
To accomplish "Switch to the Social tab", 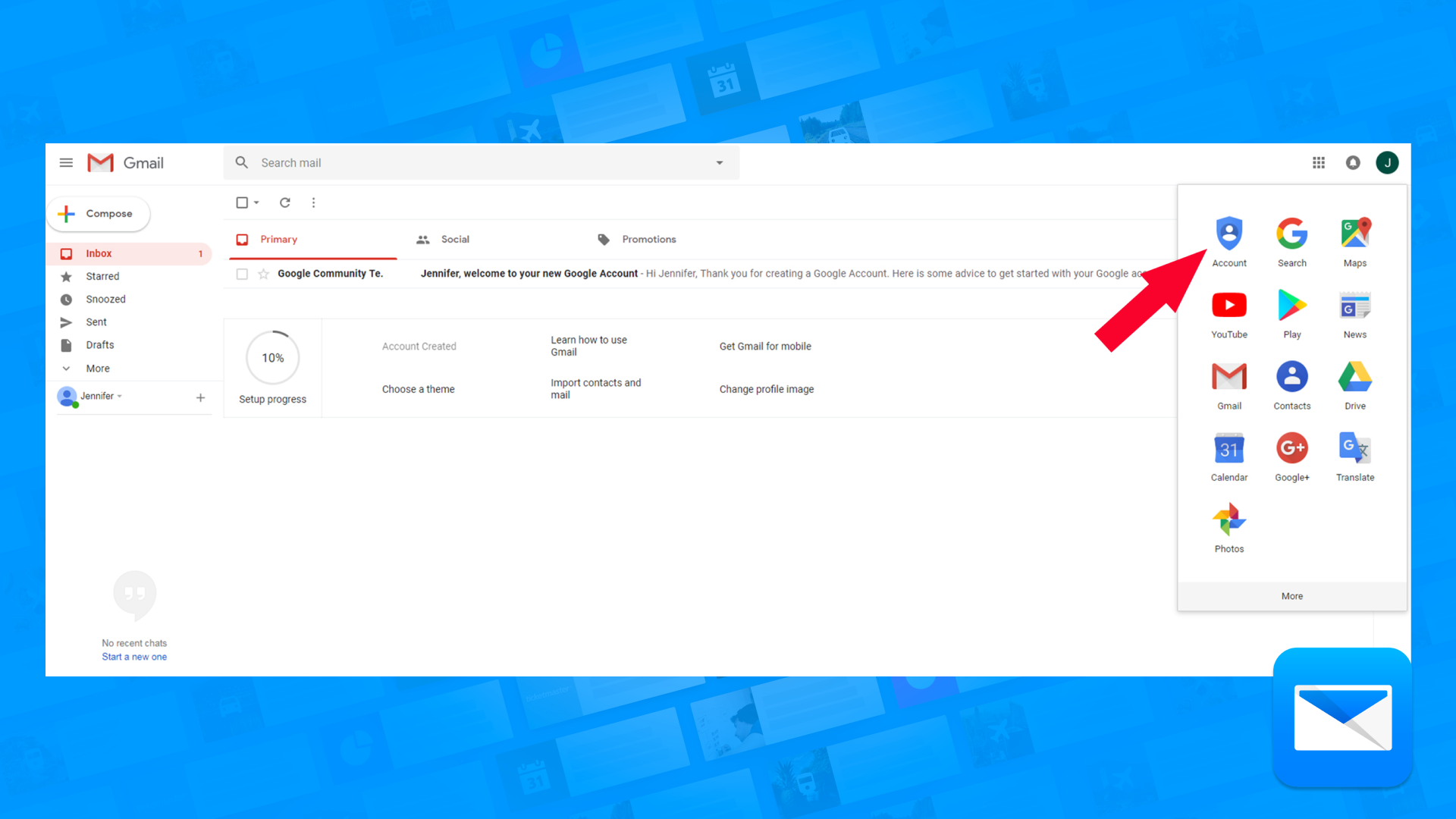I will pos(455,240).
